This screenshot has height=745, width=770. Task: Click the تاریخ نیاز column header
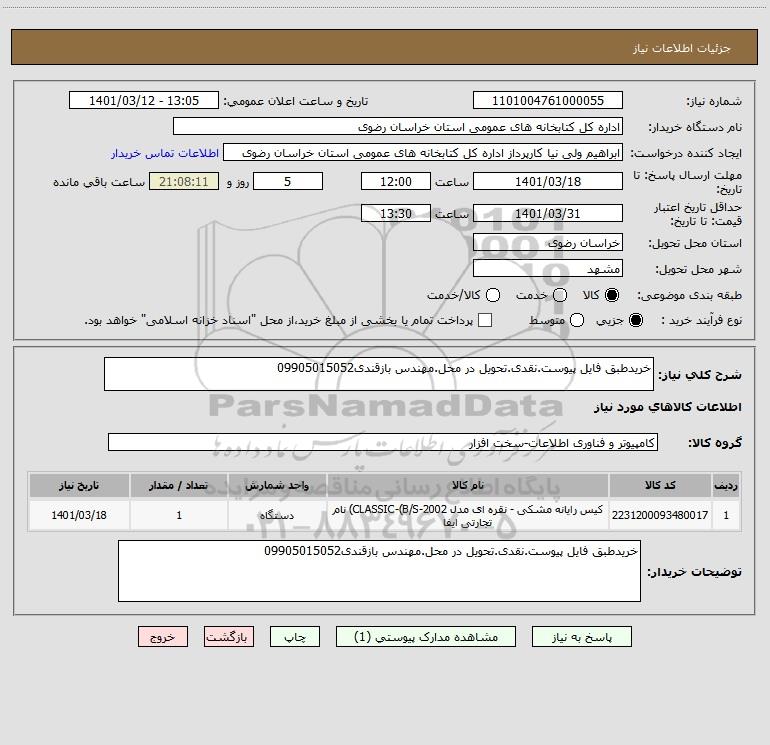(79, 485)
